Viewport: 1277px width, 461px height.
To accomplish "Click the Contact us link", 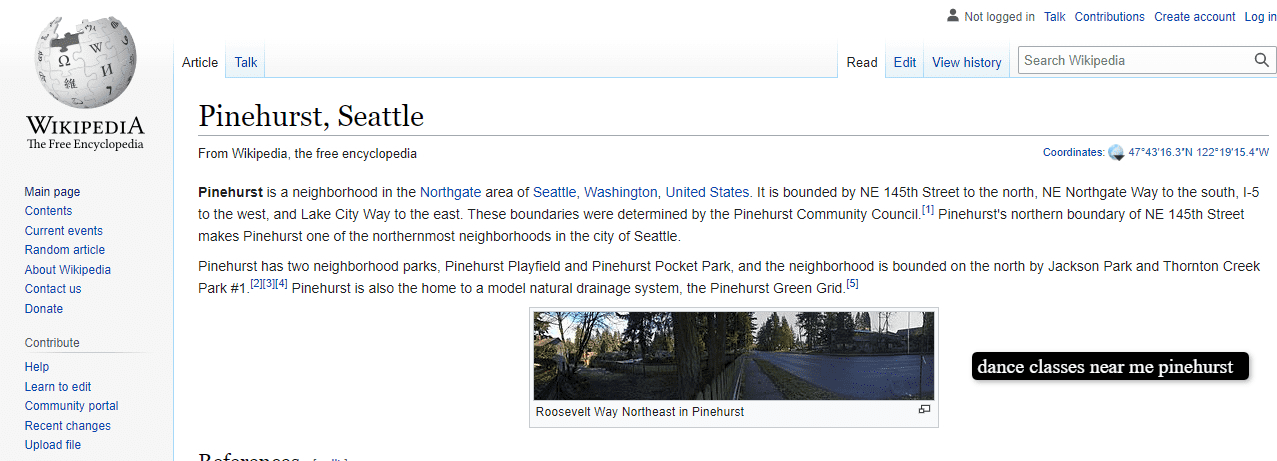I will [53, 289].
